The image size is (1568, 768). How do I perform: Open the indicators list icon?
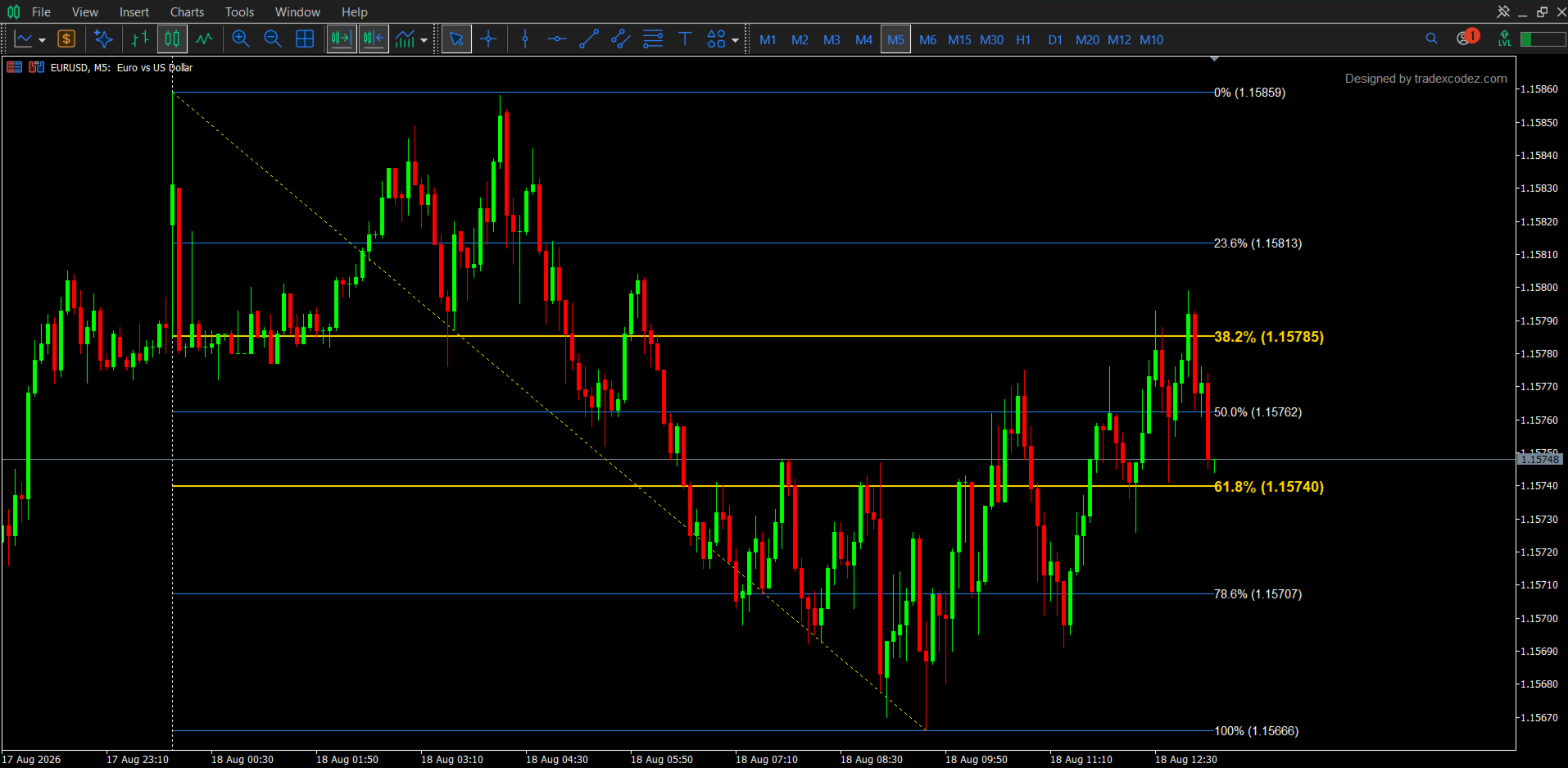(405, 39)
